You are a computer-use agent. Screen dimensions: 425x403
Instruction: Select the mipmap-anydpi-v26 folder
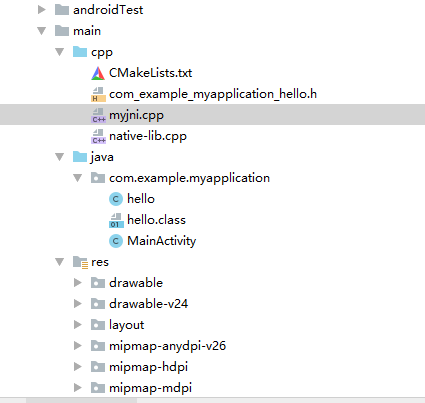click(167, 346)
